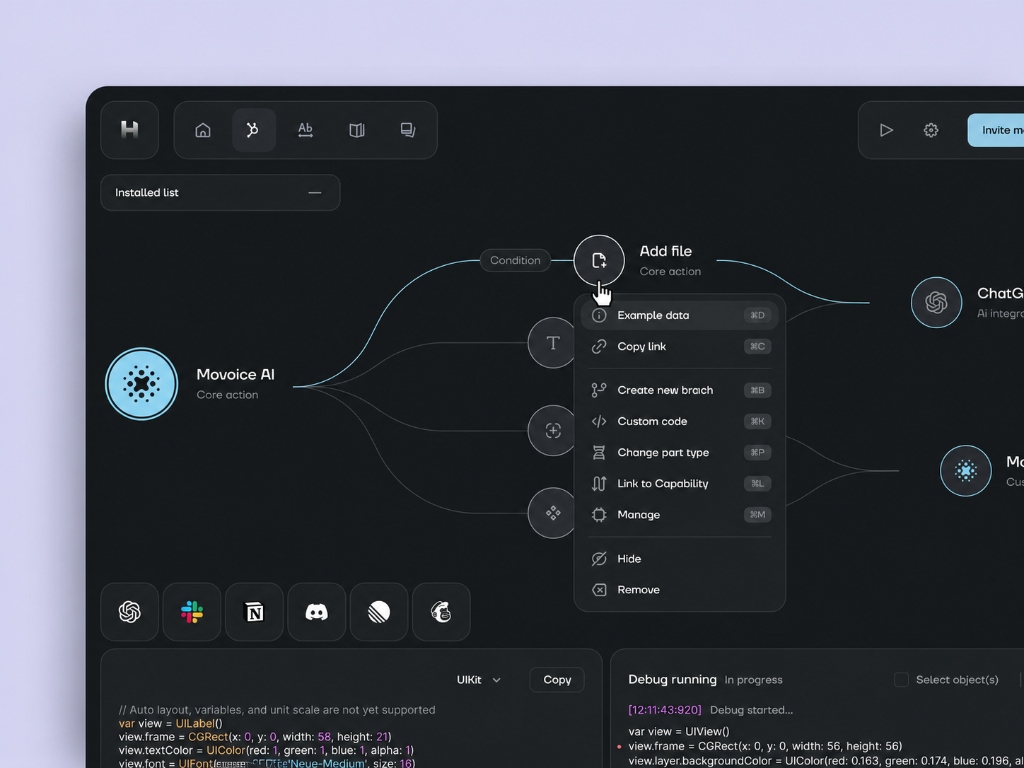Choose Copy link in context menu
Image resolution: width=1024 pixels, height=768 pixels.
pos(680,347)
